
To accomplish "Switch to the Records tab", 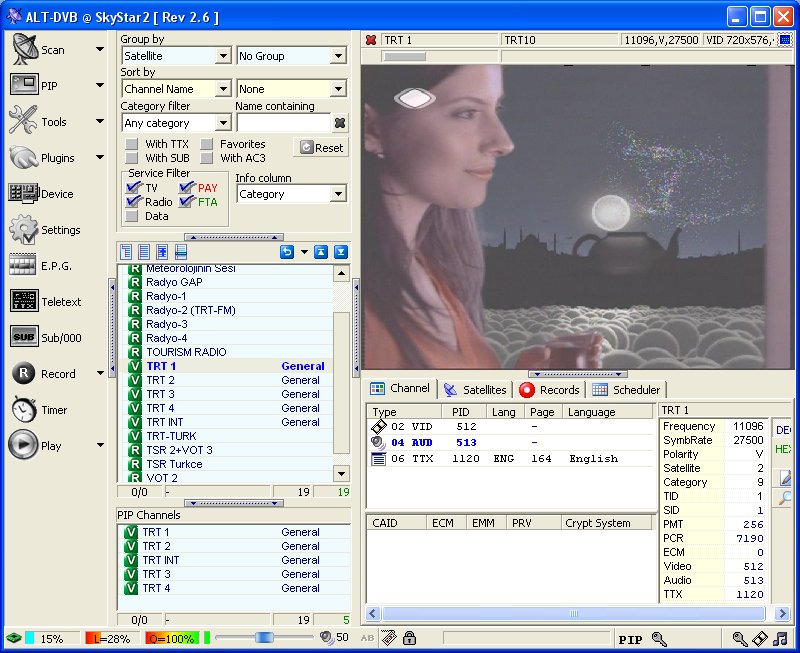I will click(x=549, y=390).
